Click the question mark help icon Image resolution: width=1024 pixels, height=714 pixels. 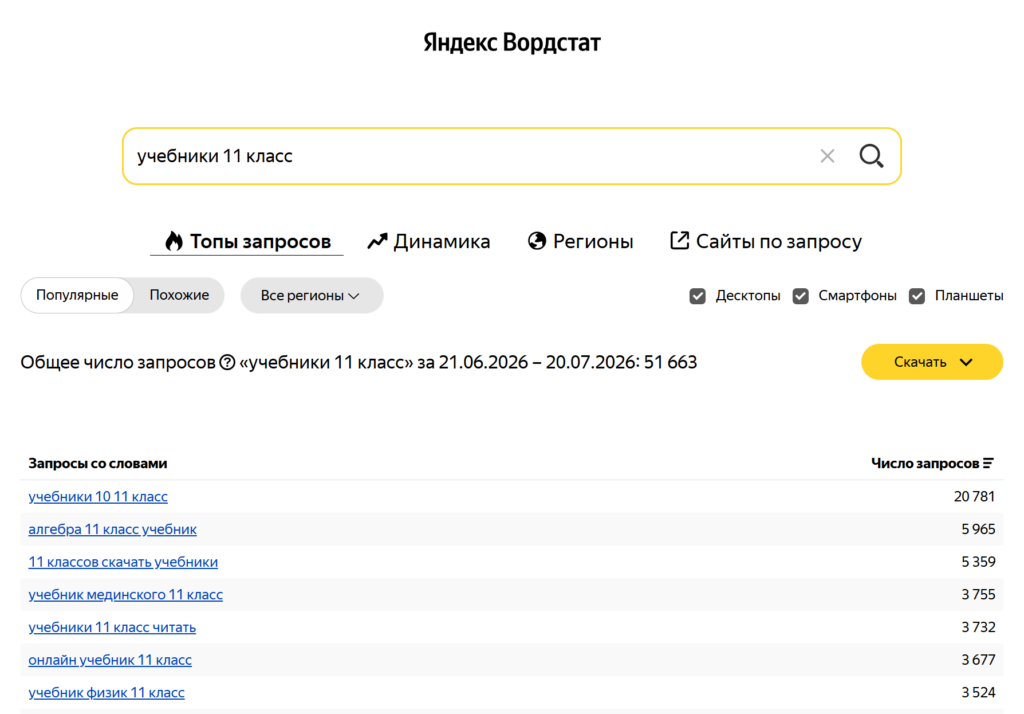point(227,362)
